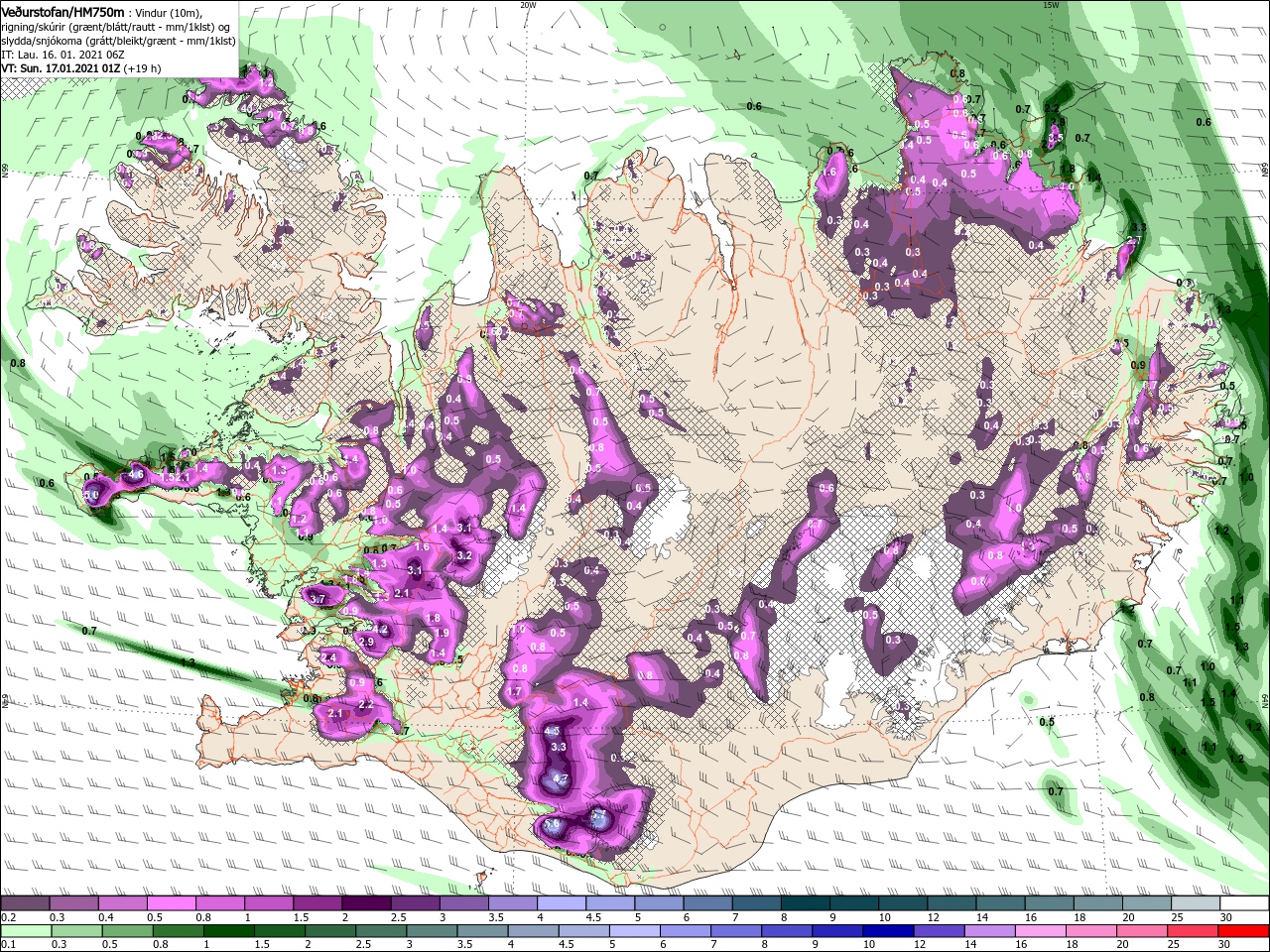Click the '3.3' precipitation value in south

pos(558,747)
